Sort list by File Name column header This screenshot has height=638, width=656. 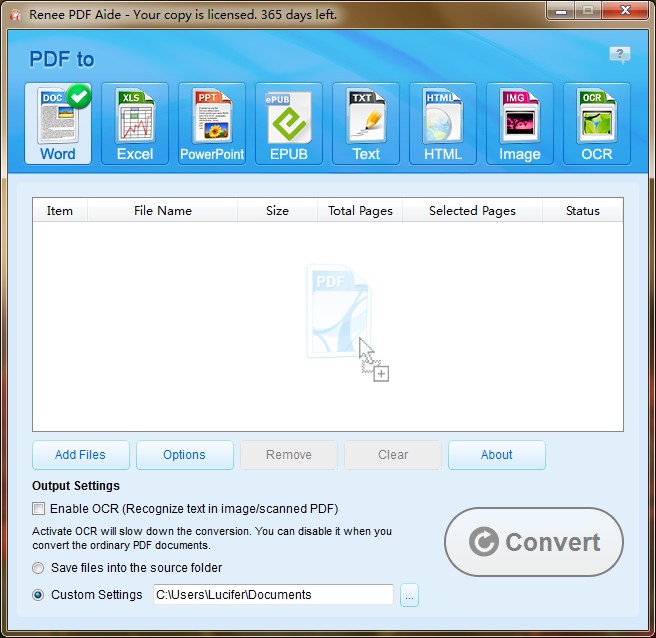coord(162,210)
